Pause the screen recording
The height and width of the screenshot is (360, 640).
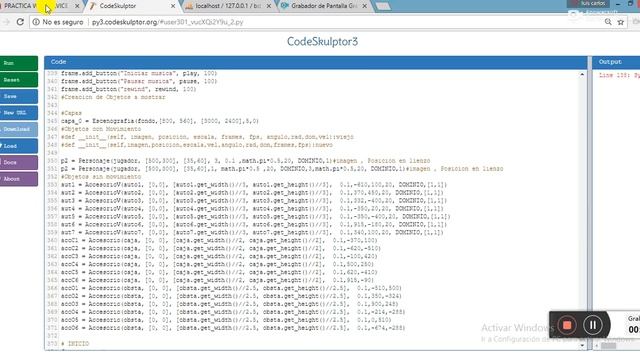(x=593, y=325)
